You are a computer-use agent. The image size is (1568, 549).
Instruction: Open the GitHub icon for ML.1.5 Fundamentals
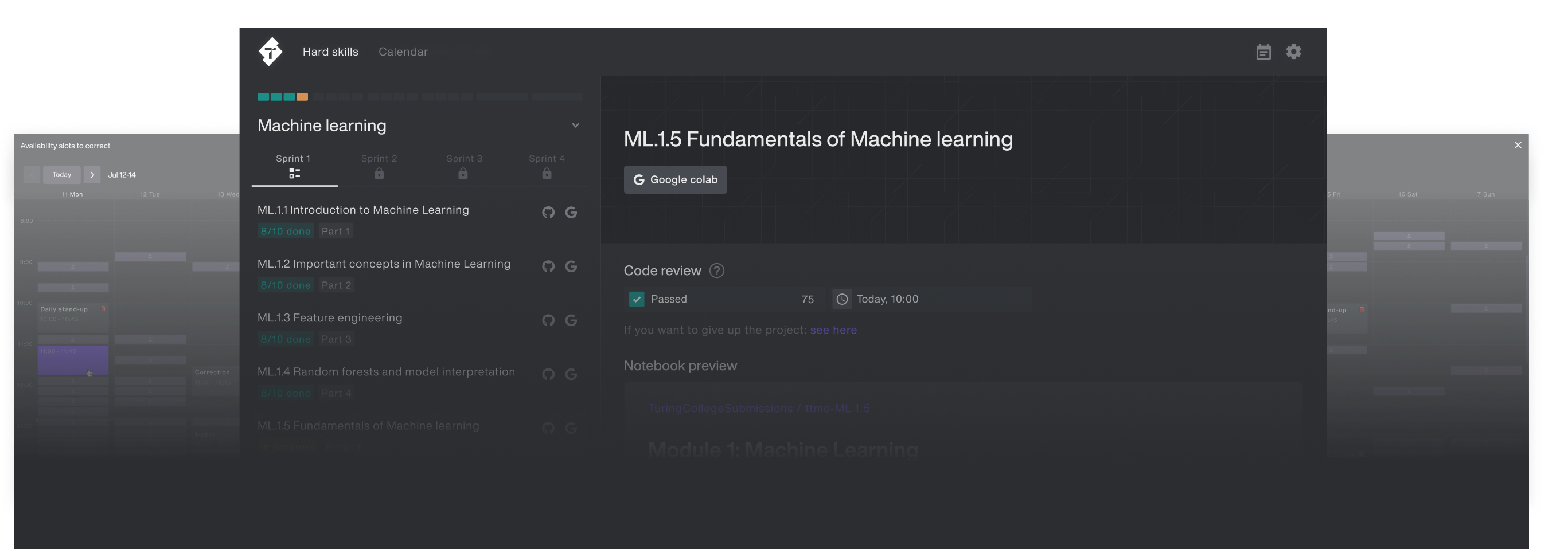(x=548, y=428)
